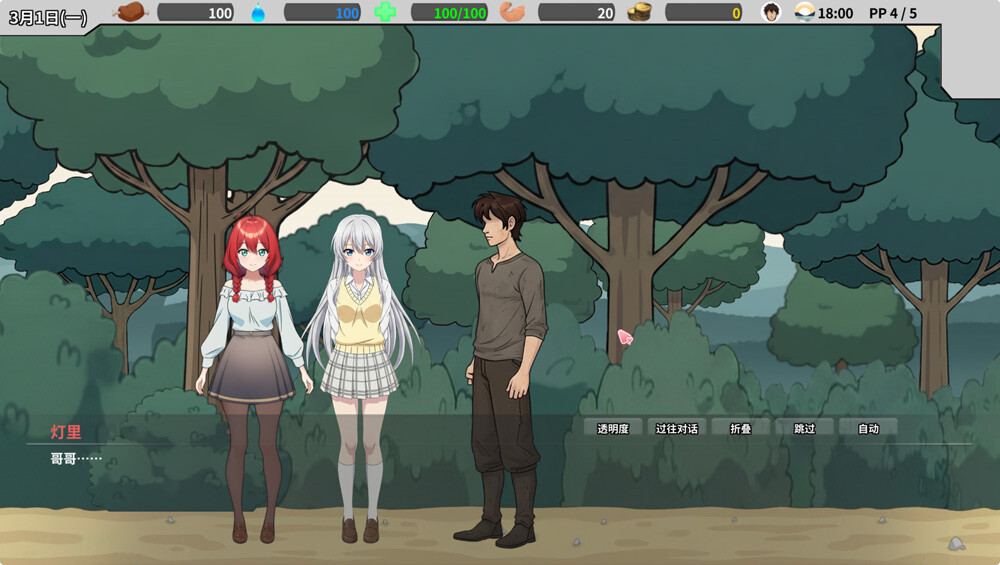Collapse dialogue box with 折叠

[x=740, y=429]
